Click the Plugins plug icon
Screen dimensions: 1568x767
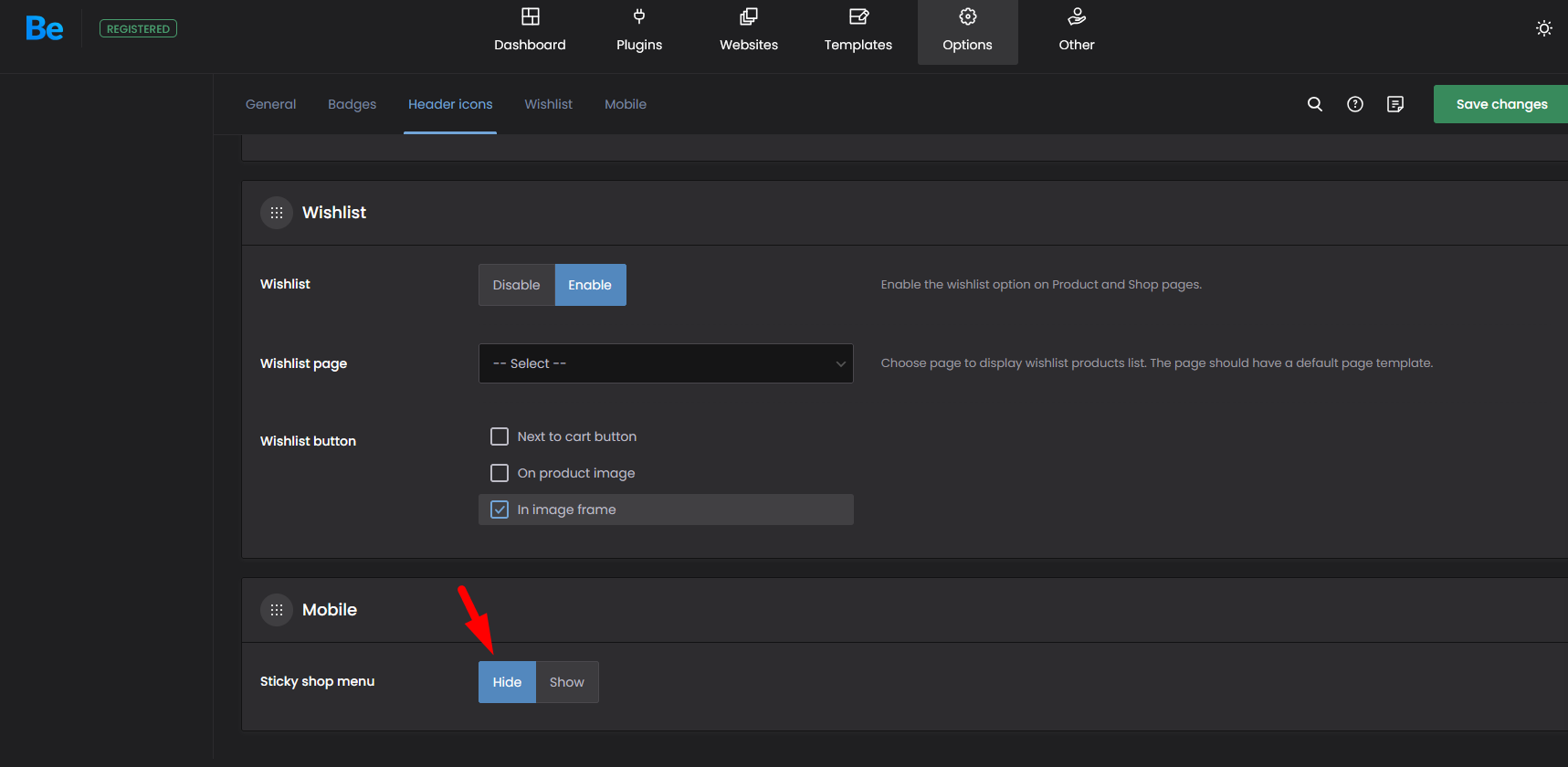pyautogui.click(x=639, y=16)
